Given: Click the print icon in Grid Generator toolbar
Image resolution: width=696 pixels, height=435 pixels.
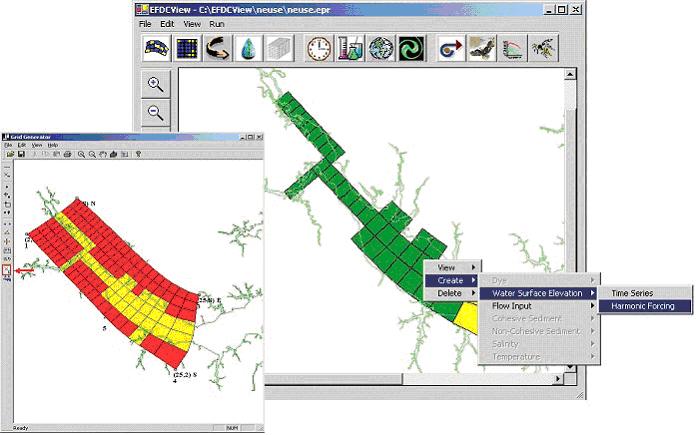Looking at the screenshot, I should click(67, 154).
